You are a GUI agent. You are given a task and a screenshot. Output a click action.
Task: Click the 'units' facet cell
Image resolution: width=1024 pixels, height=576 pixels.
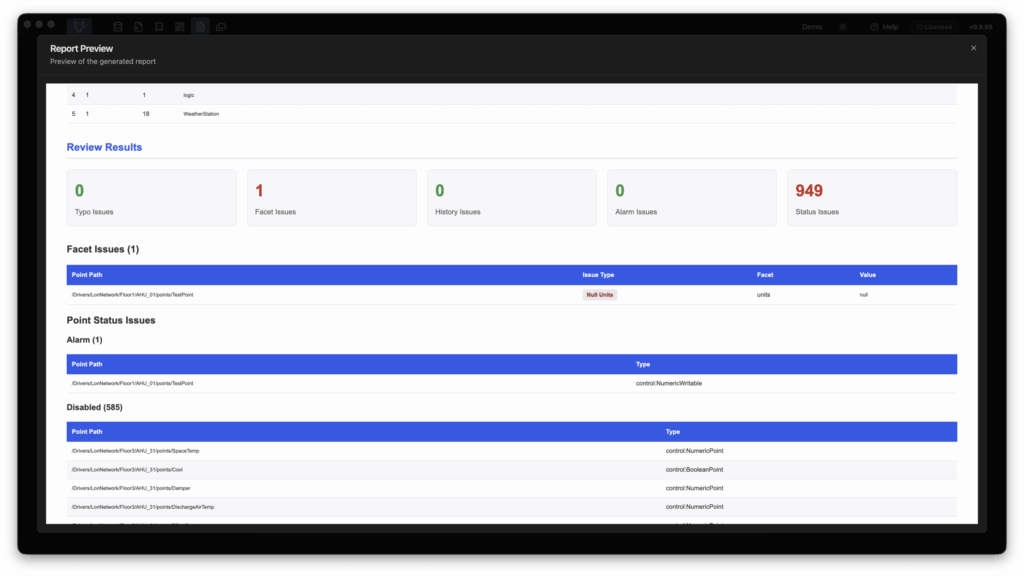coord(763,295)
